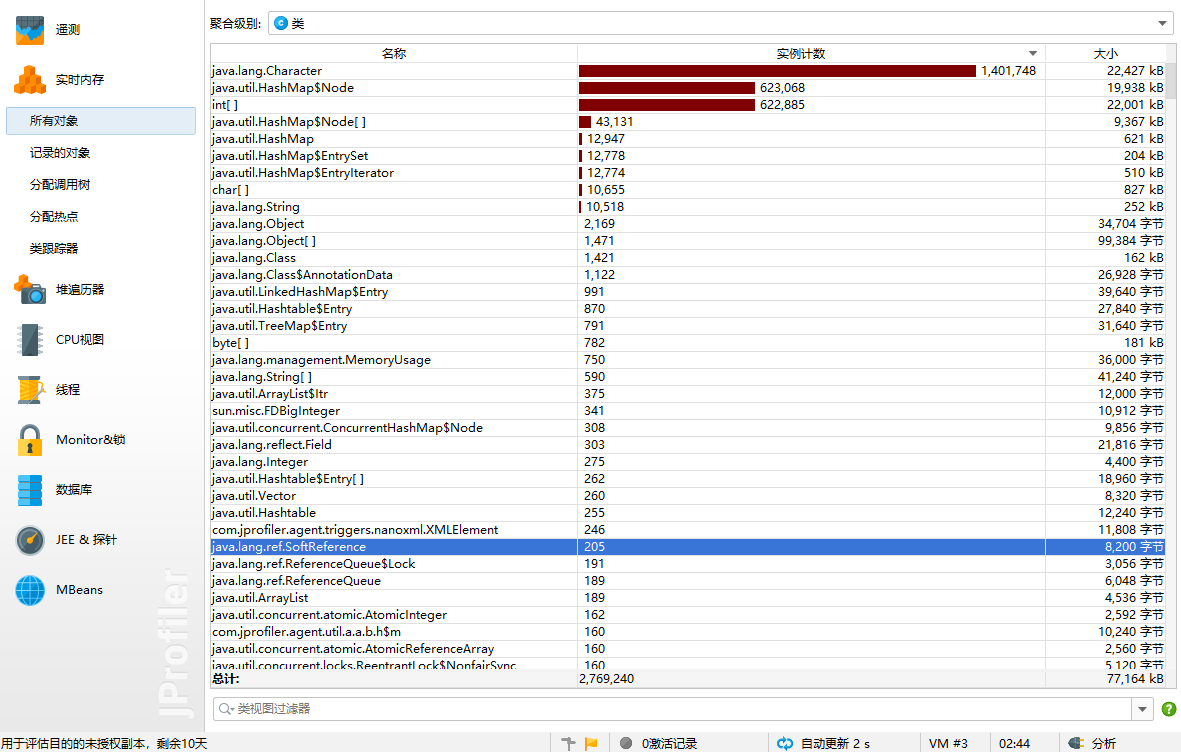This screenshot has width=1181, height=752.
Task: Click the 分析 profiling icon in status bar
Action: 1076,744
